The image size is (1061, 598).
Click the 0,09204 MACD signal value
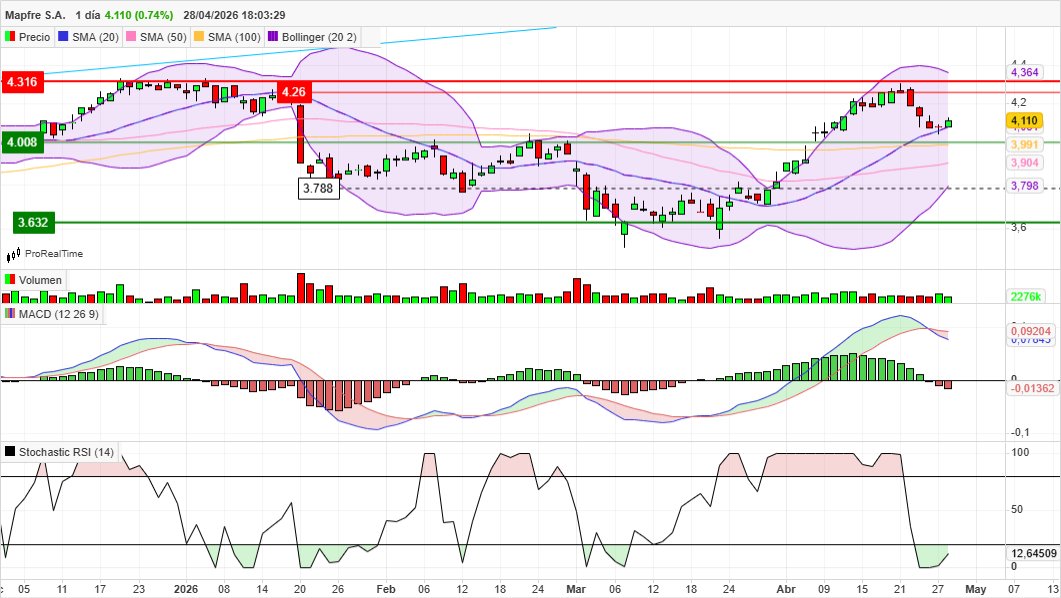coord(1031,331)
